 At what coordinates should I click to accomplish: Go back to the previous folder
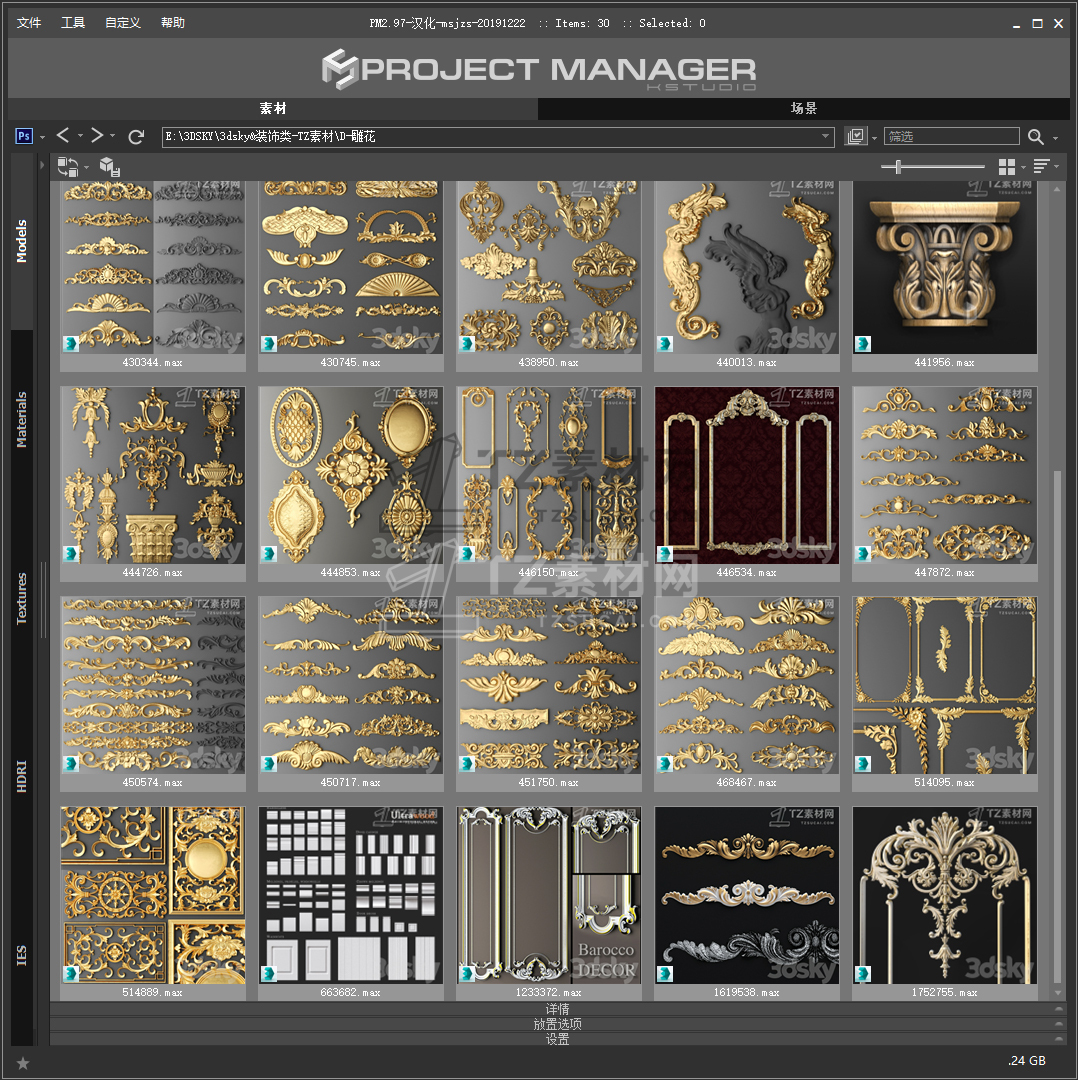(x=63, y=136)
